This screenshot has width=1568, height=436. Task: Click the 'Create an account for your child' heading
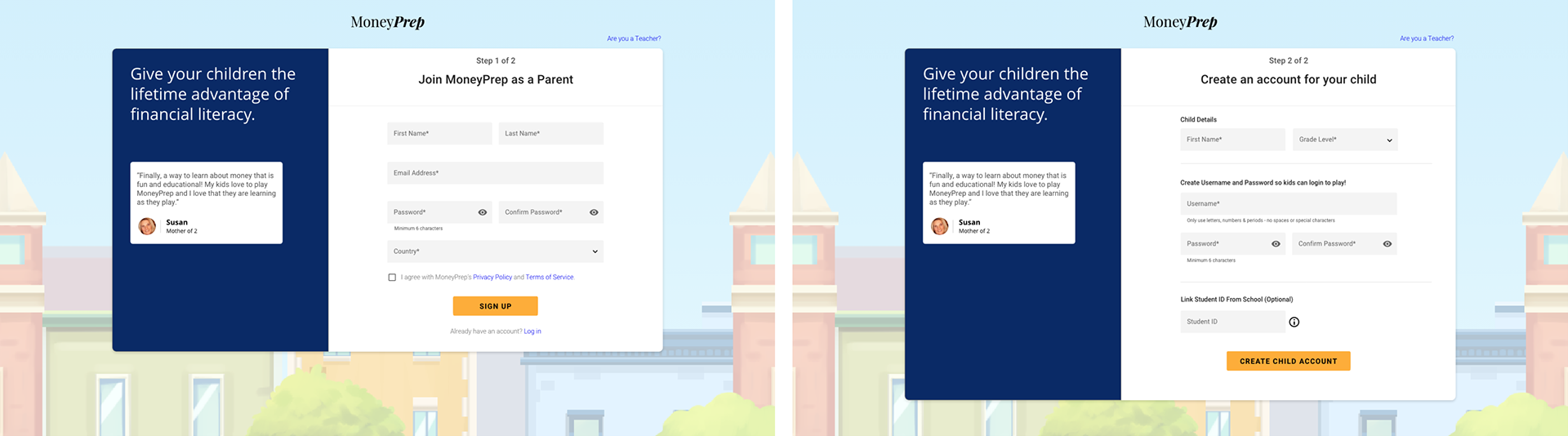1288,79
